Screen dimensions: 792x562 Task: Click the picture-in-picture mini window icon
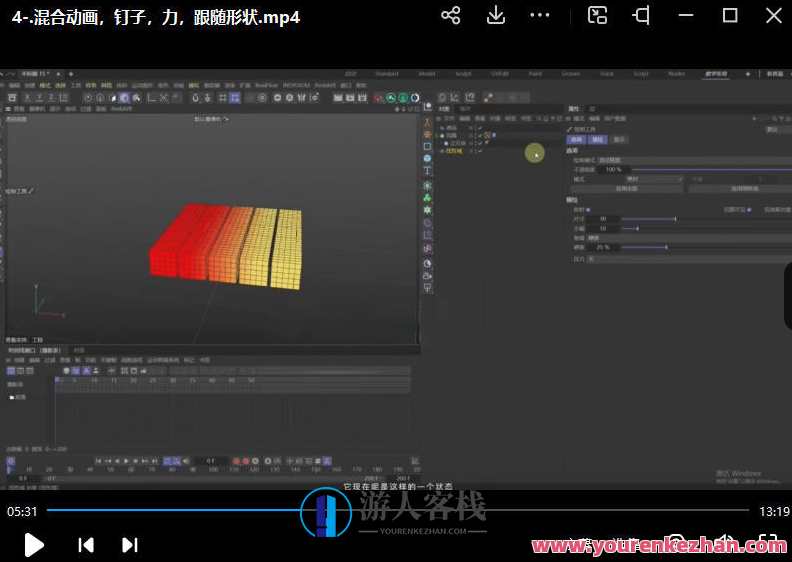597,15
